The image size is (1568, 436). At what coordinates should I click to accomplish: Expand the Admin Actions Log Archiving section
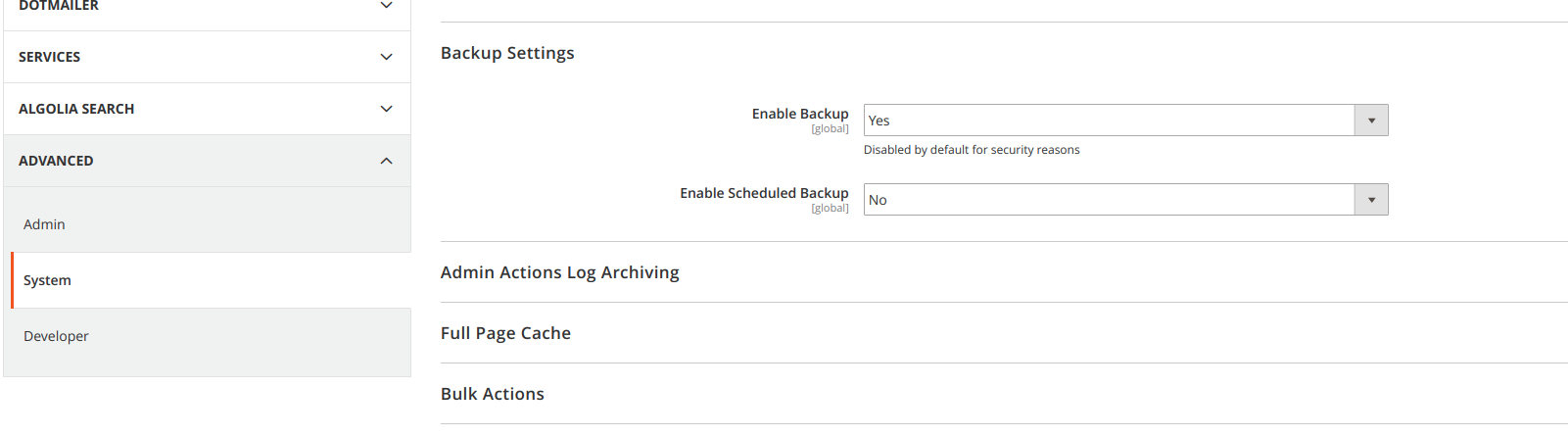tap(559, 272)
